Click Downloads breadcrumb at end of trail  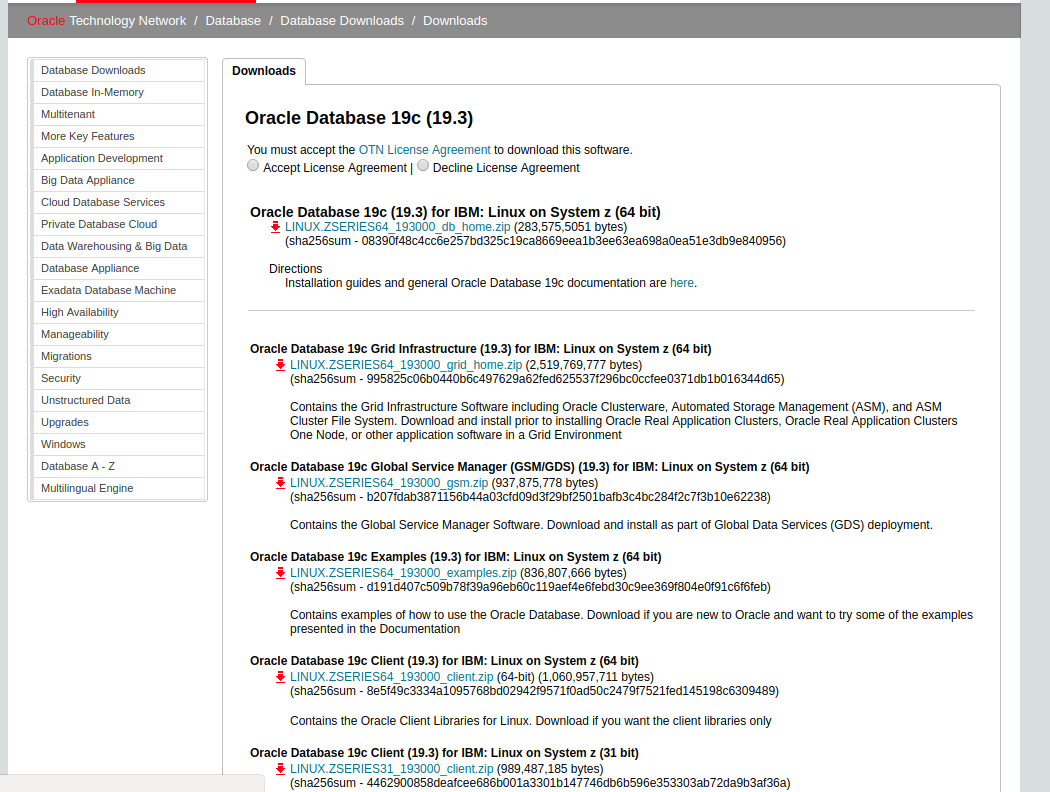pyautogui.click(x=455, y=21)
